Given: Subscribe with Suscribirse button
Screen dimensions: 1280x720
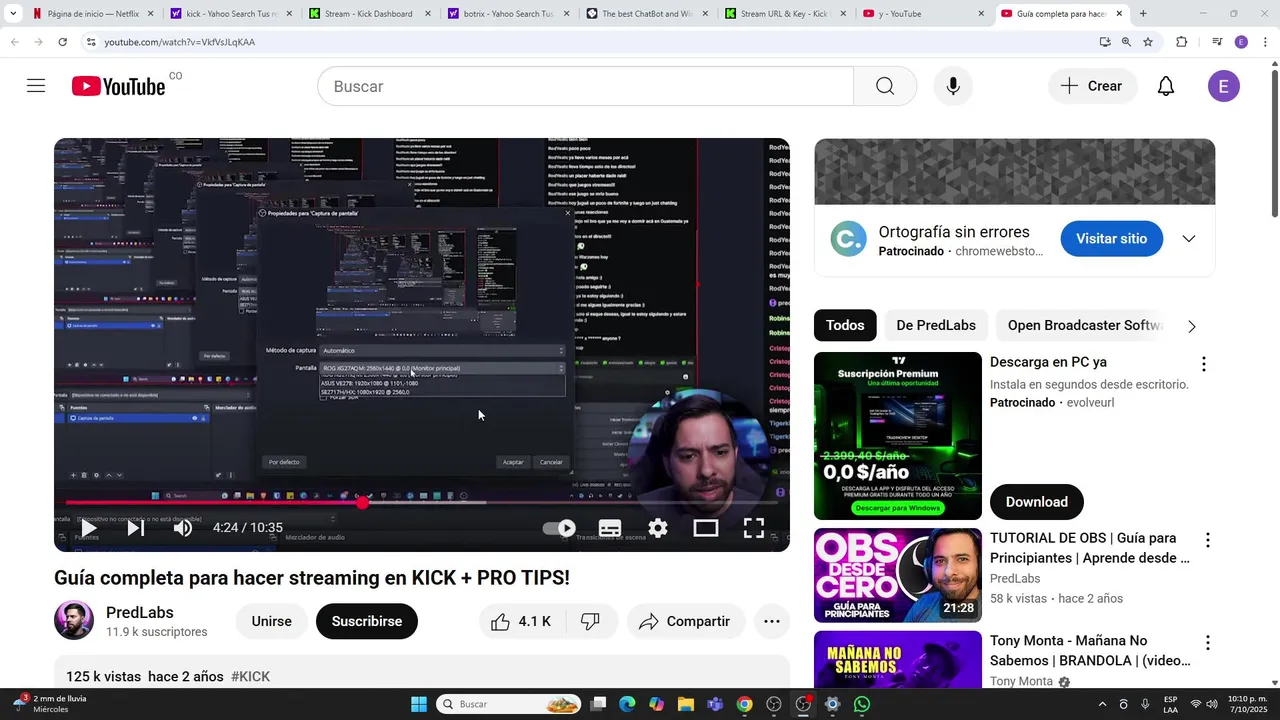Looking at the screenshot, I should [x=367, y=621].
